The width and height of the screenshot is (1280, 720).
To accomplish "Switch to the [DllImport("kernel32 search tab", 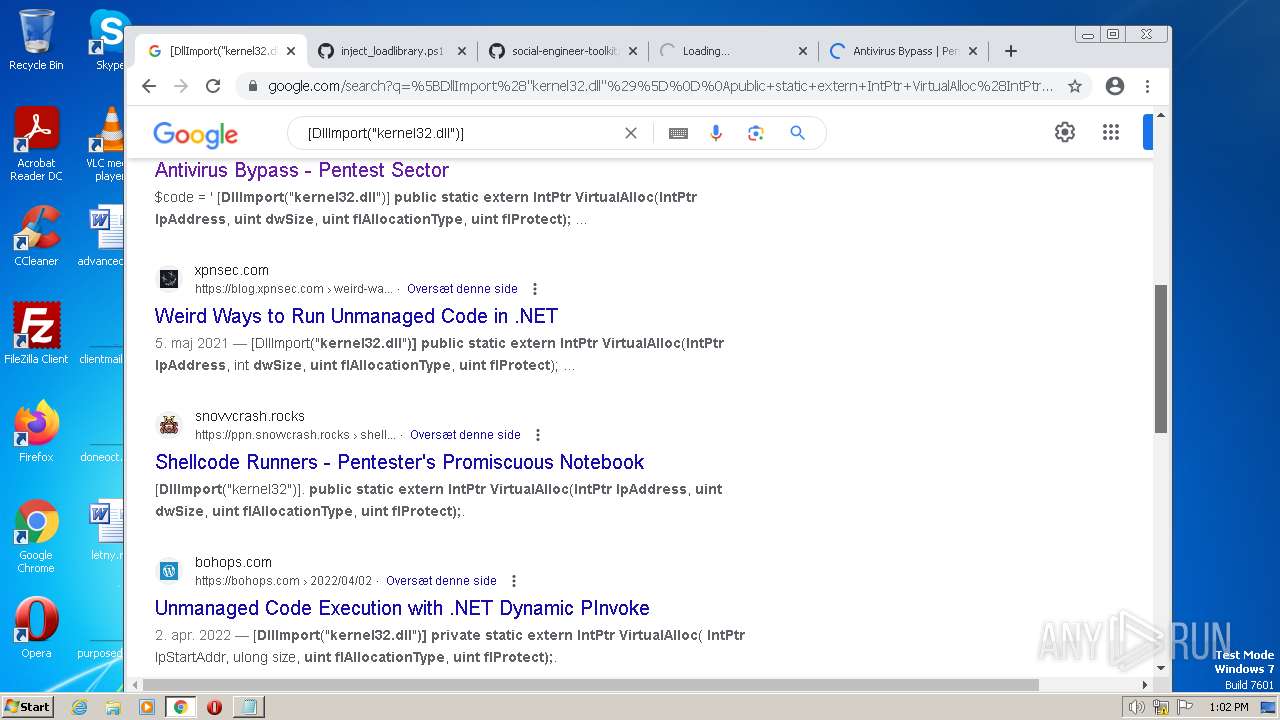I will click(222, 51).
